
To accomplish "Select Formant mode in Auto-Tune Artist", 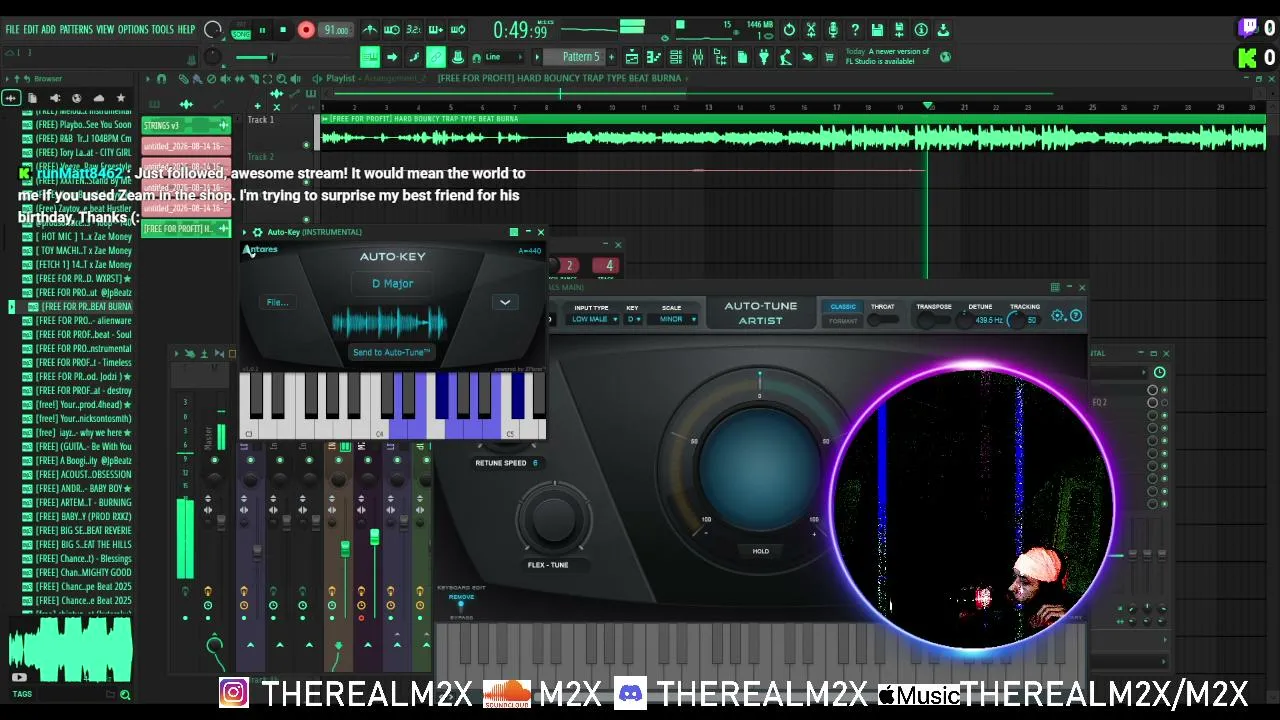I will point(843,321).
